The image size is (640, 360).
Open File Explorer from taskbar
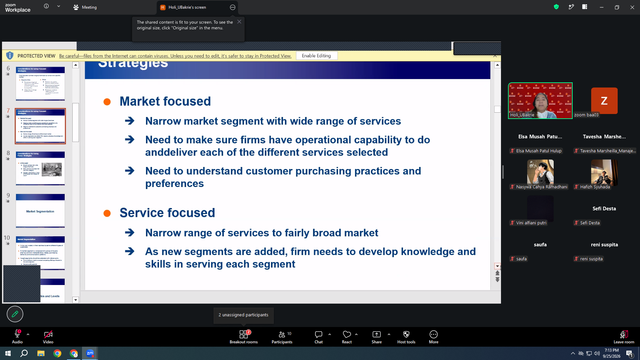pos(41,353)
